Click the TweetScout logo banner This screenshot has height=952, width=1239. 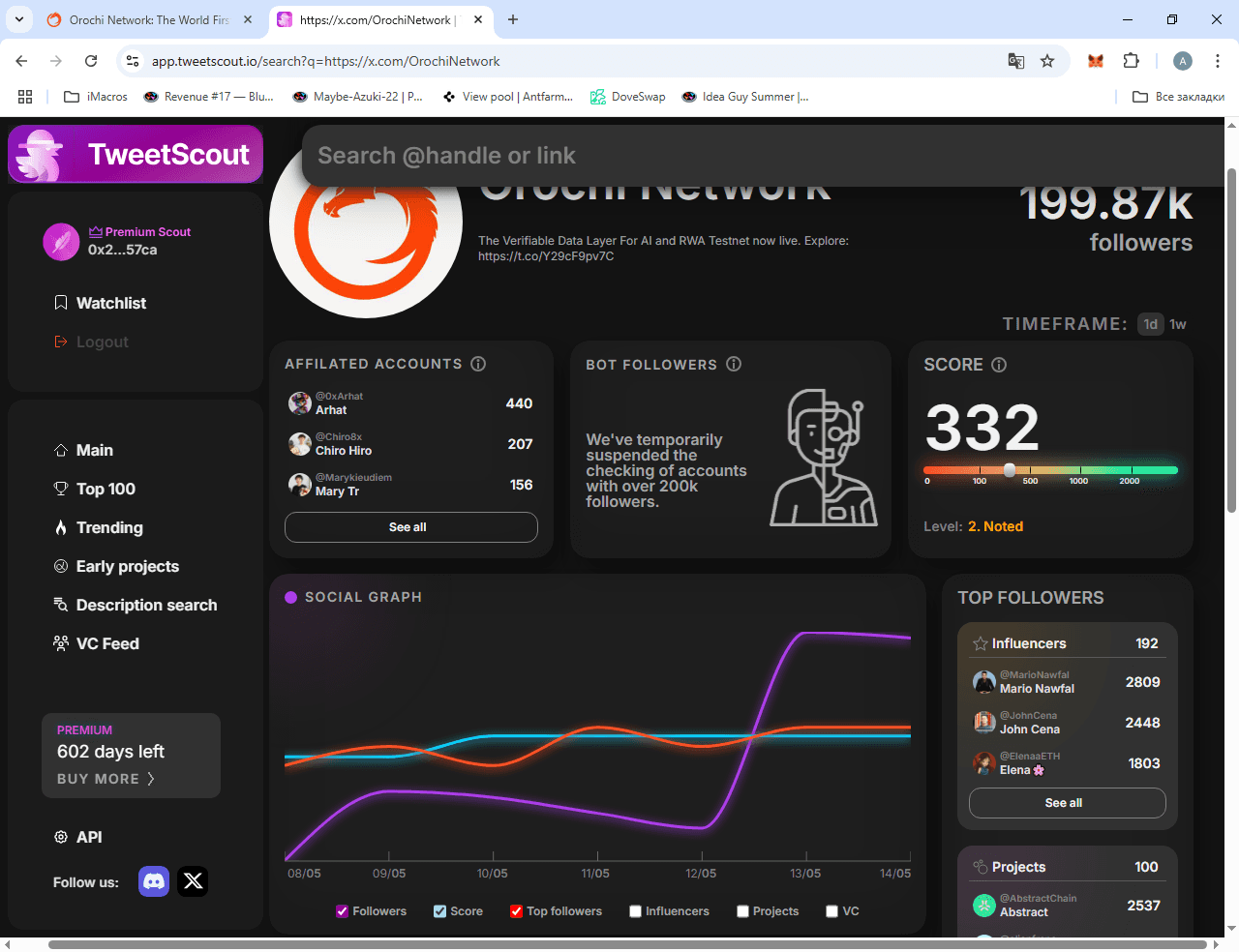pos(136,154)
